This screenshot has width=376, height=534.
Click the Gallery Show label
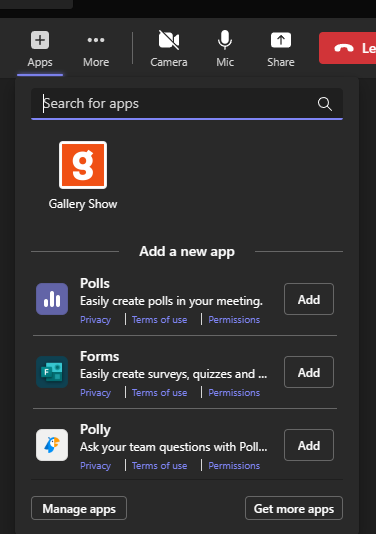click(x=83, y=204)
